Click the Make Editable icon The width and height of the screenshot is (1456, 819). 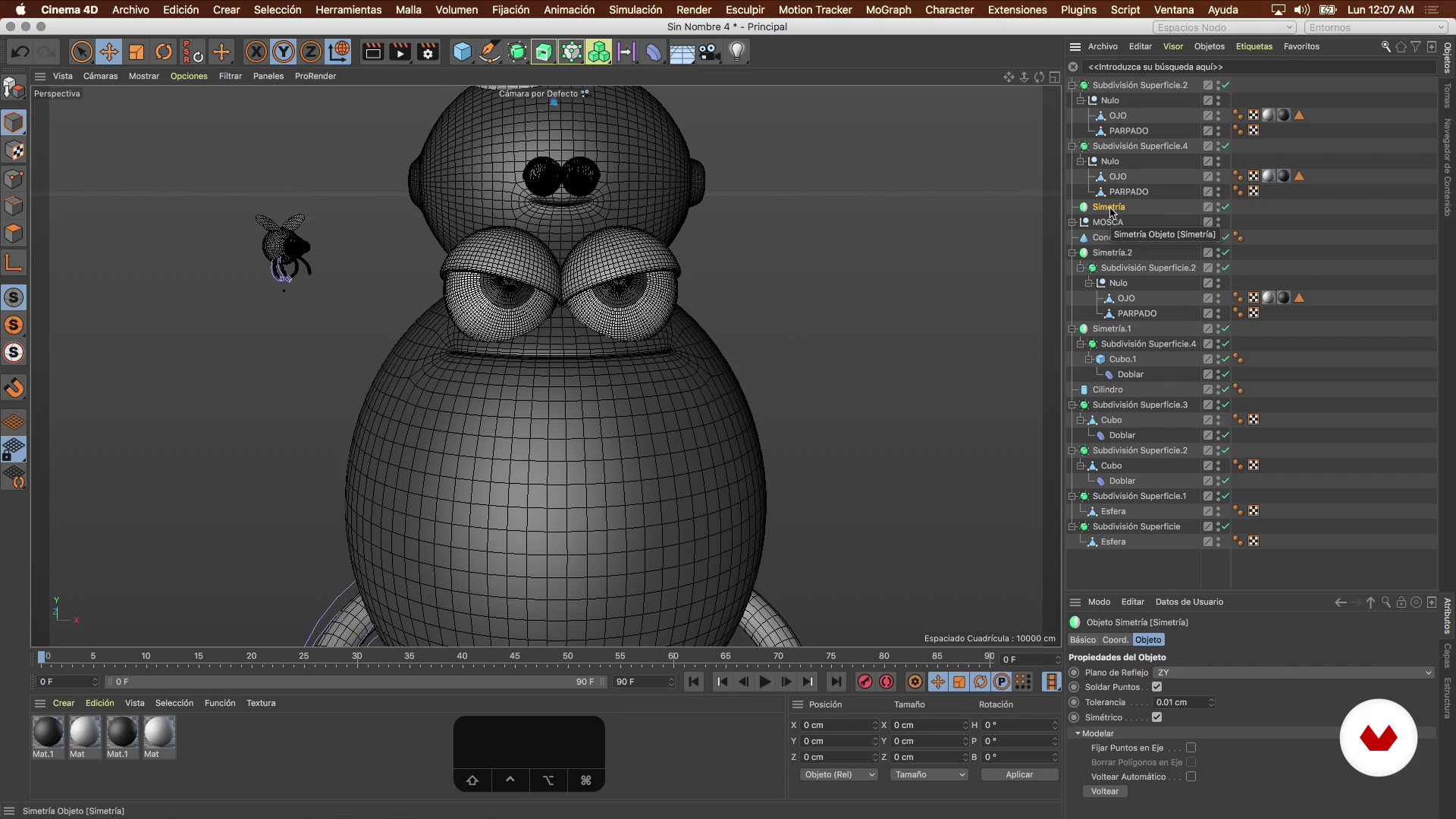[x=14, y=89]
